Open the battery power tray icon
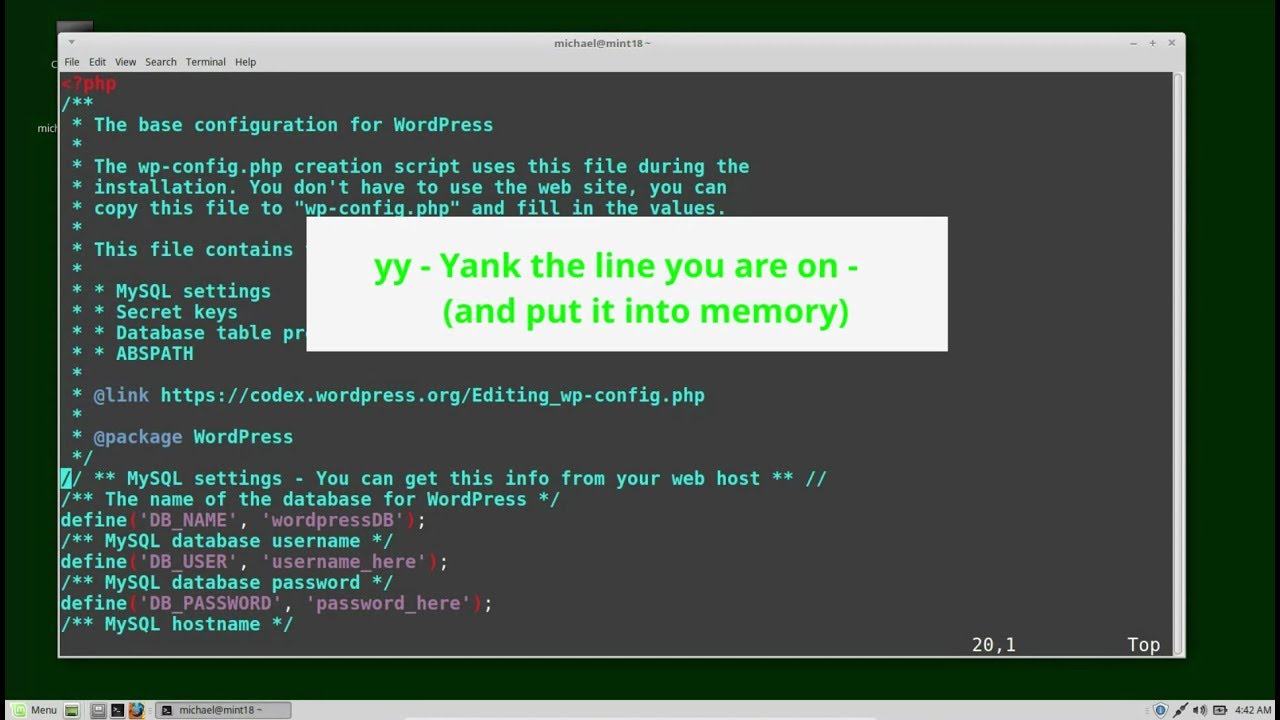The image size is (1280, 720). tap(1219, 710)
